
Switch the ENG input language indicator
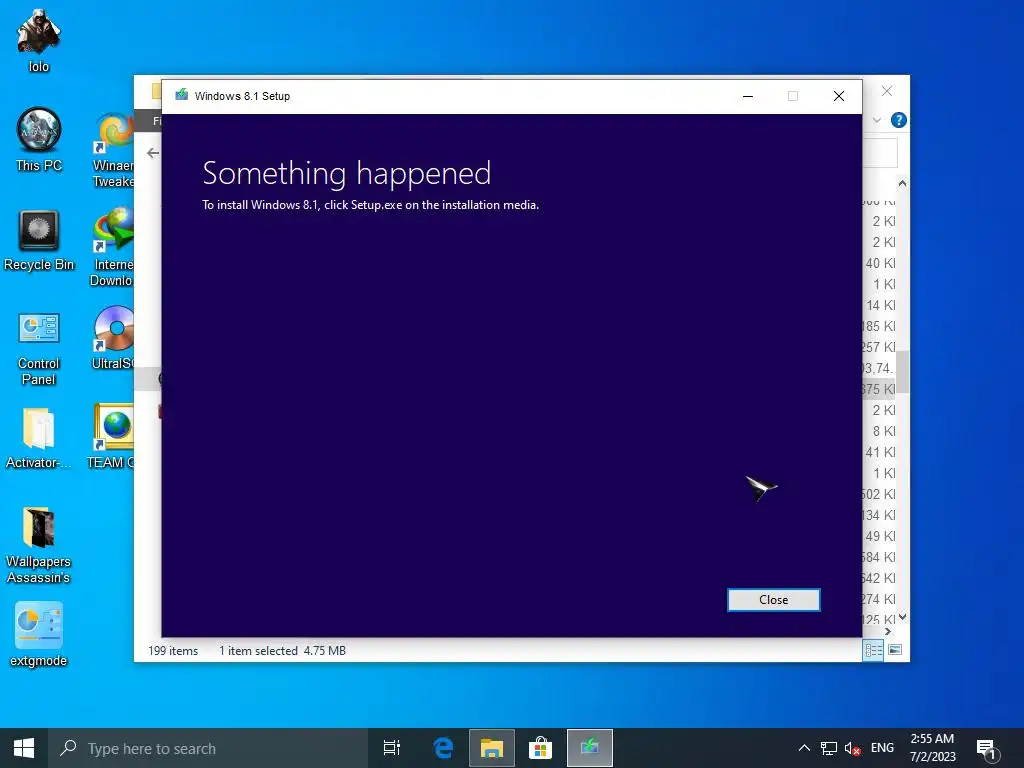[882, 748]
